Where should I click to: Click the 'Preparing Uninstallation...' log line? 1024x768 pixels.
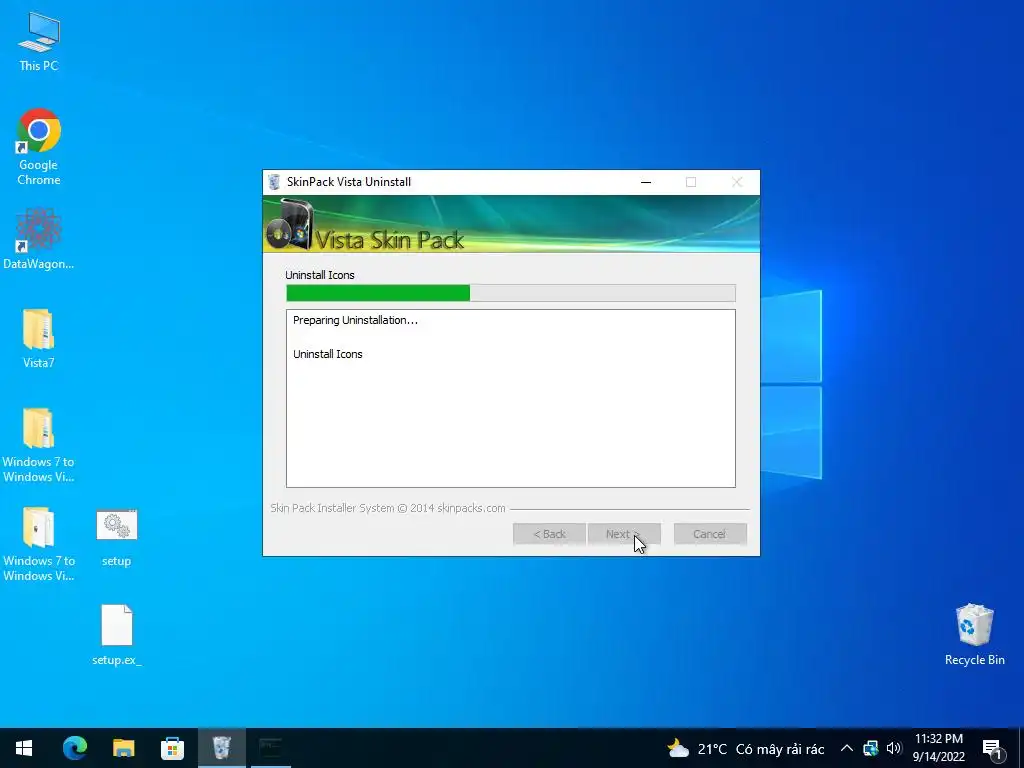click(x=355, y=320)
